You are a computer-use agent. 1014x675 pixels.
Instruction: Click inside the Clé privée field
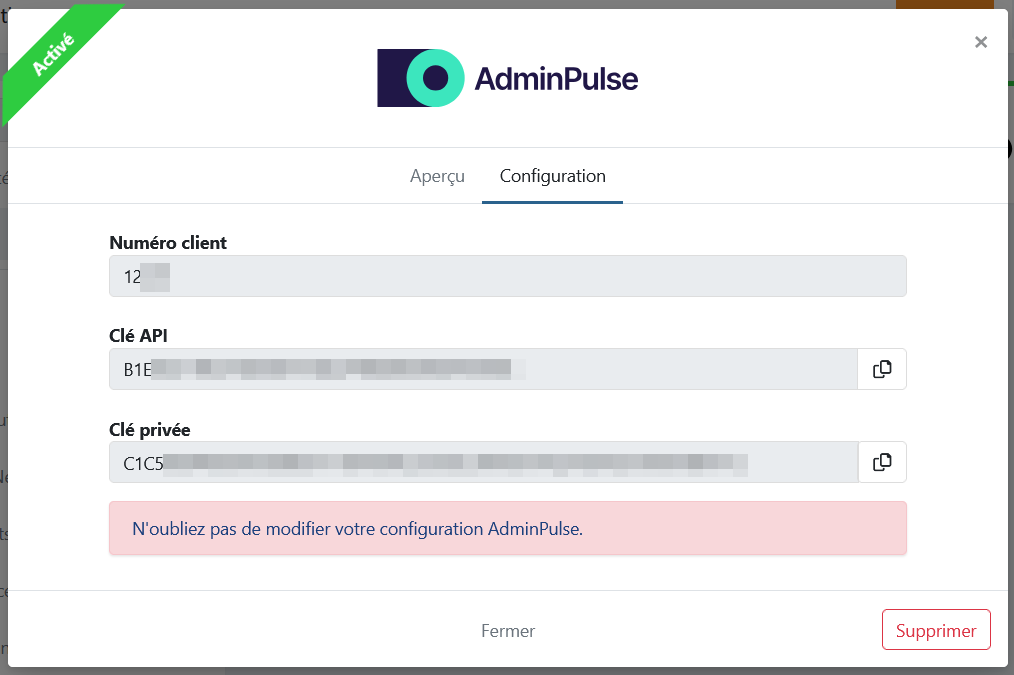(484, 462)
